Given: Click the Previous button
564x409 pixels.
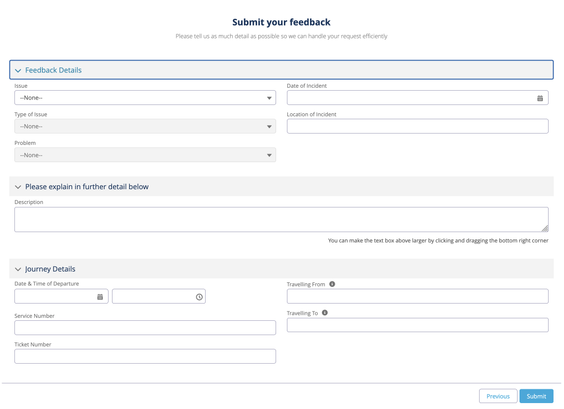Looking at the screenshot, I should (x=498, y=396).
